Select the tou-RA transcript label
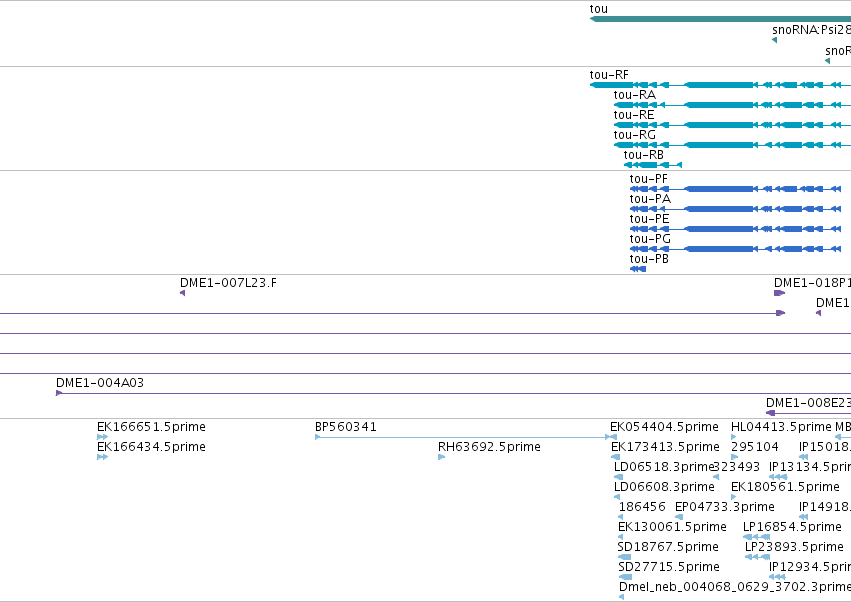The image size is (851, 602). coord(634,95)
